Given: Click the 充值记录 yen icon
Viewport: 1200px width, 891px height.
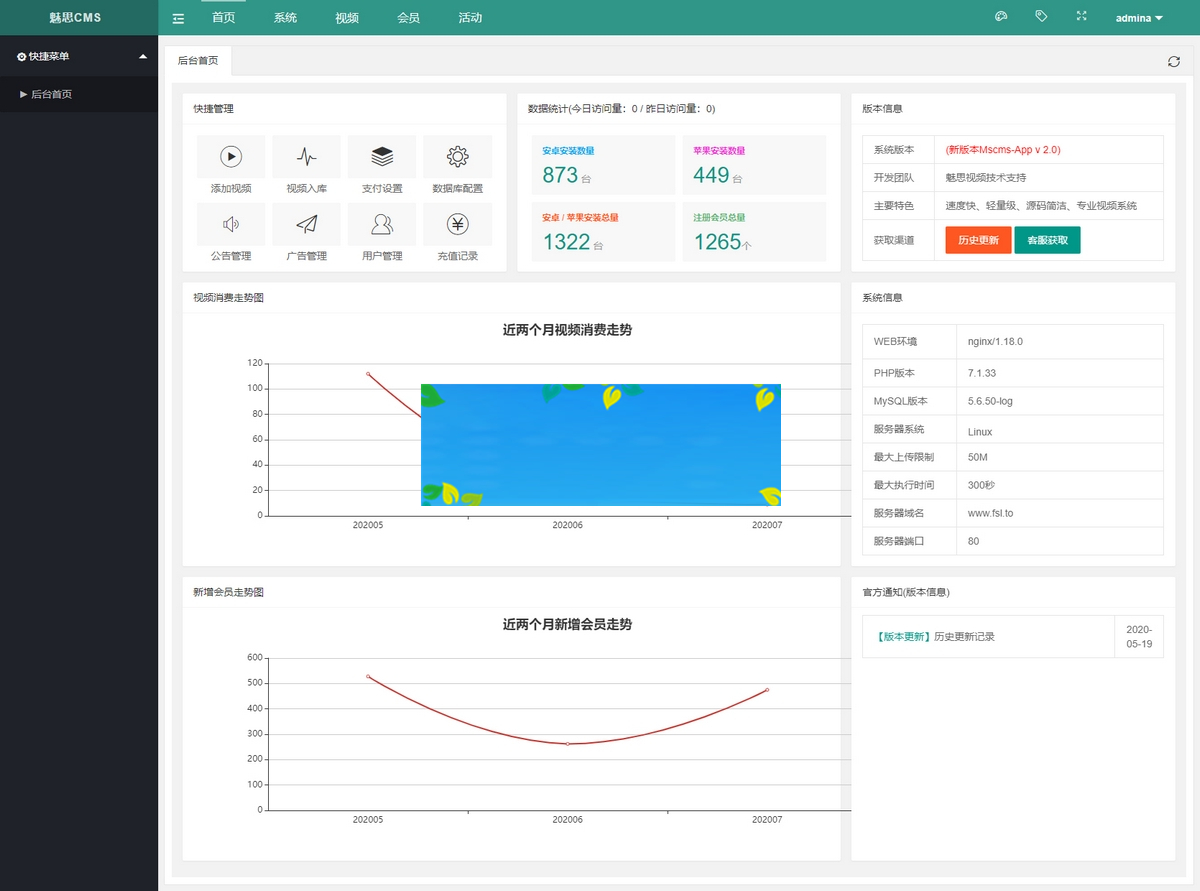Looking at the screenshot, I should pyautogui.click(x=457, y=223).
